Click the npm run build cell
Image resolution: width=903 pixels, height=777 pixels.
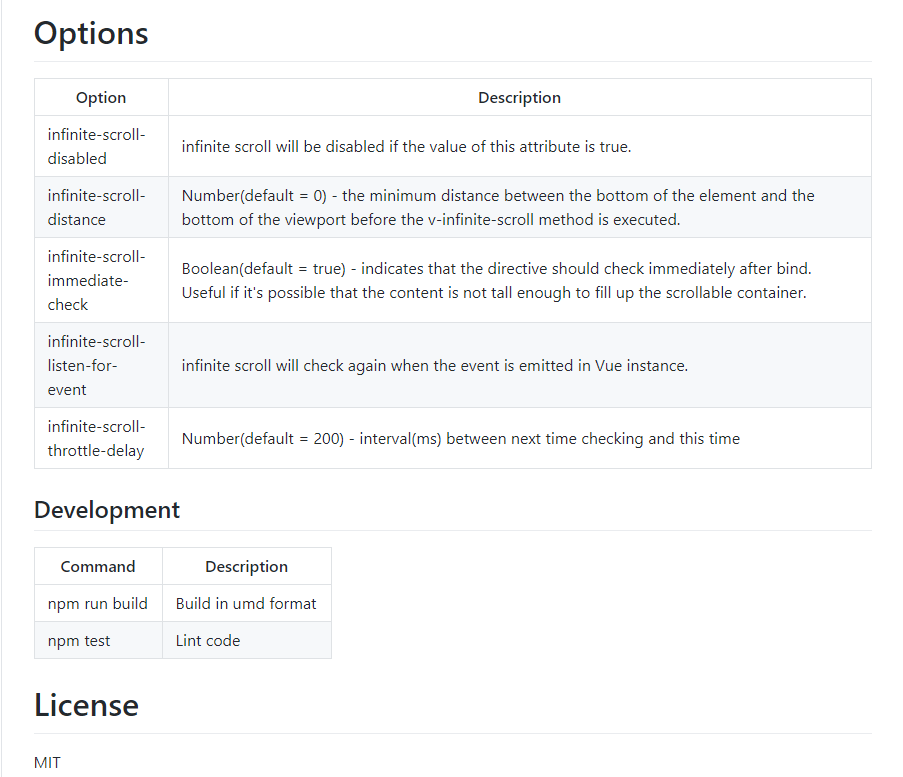coord(98,603)
